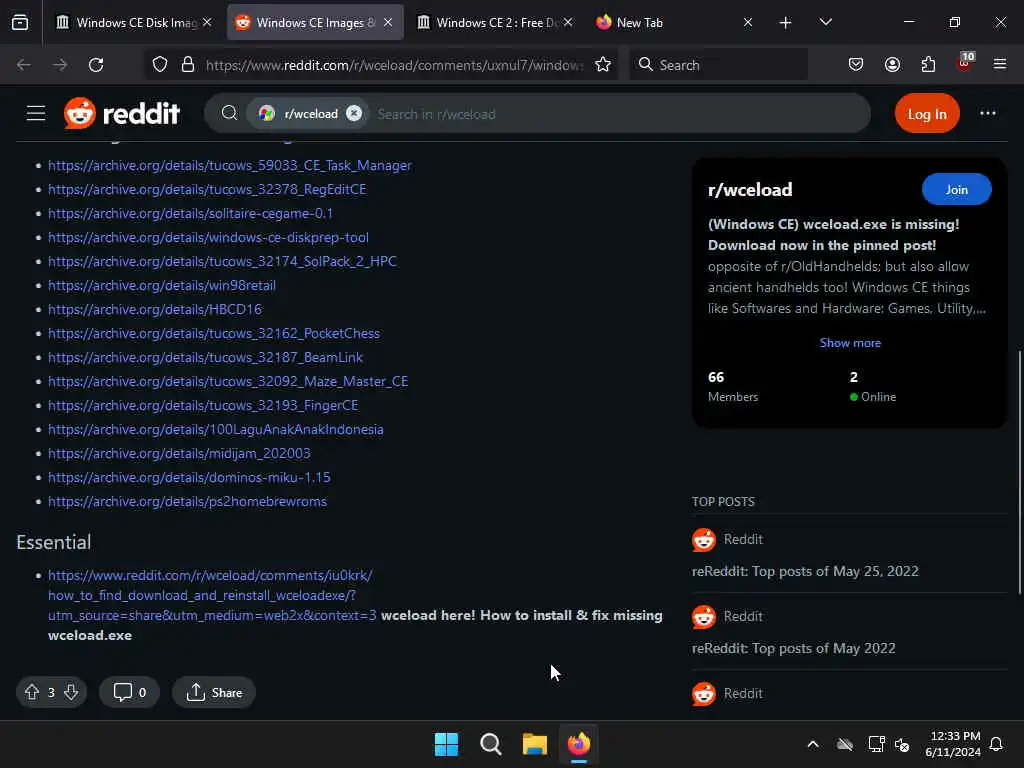Image resolution: width=1024 pixels, height=768 pixels.
Task: Open taskbar Search
Action: coord(490,744)
